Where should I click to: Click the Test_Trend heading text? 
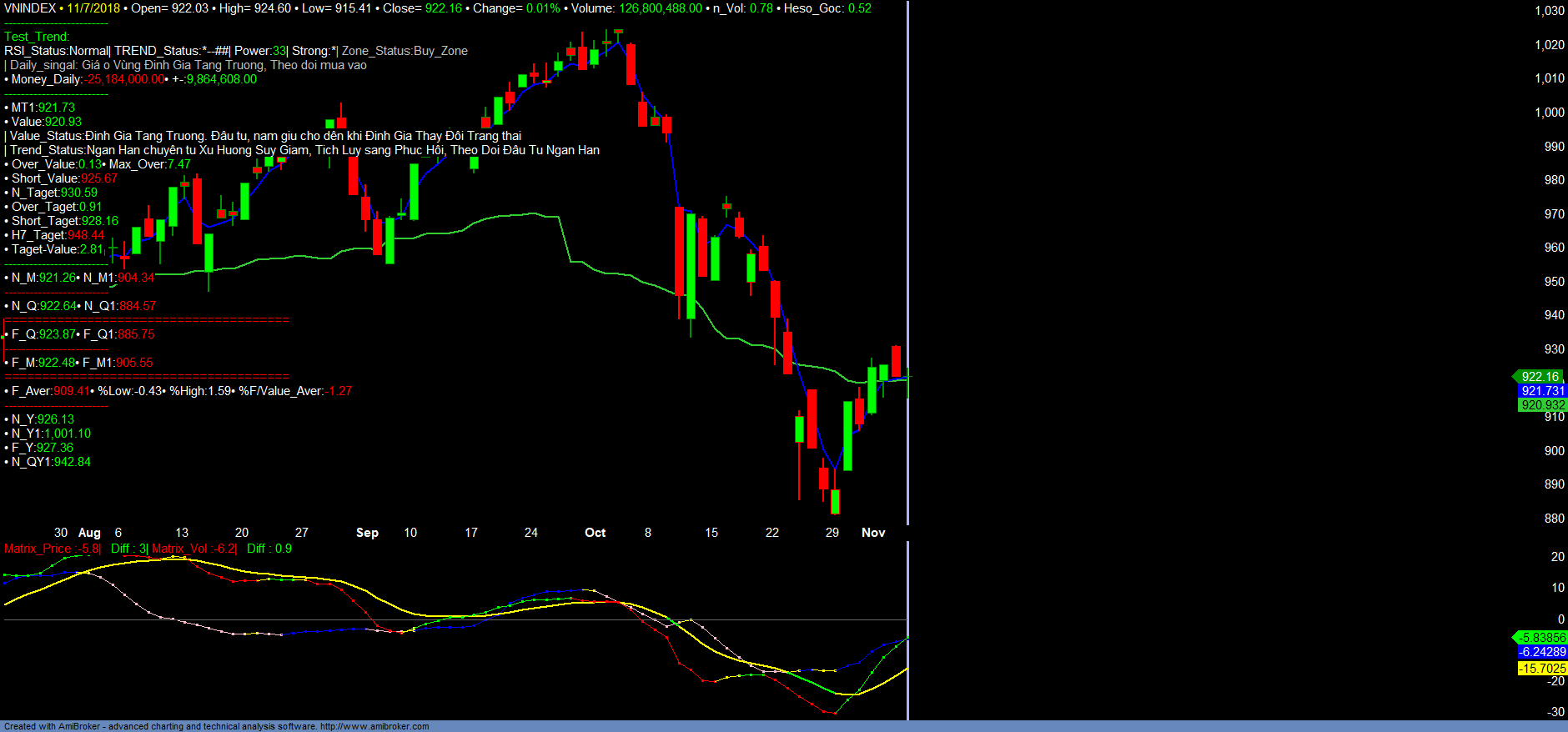coord(37,37)
